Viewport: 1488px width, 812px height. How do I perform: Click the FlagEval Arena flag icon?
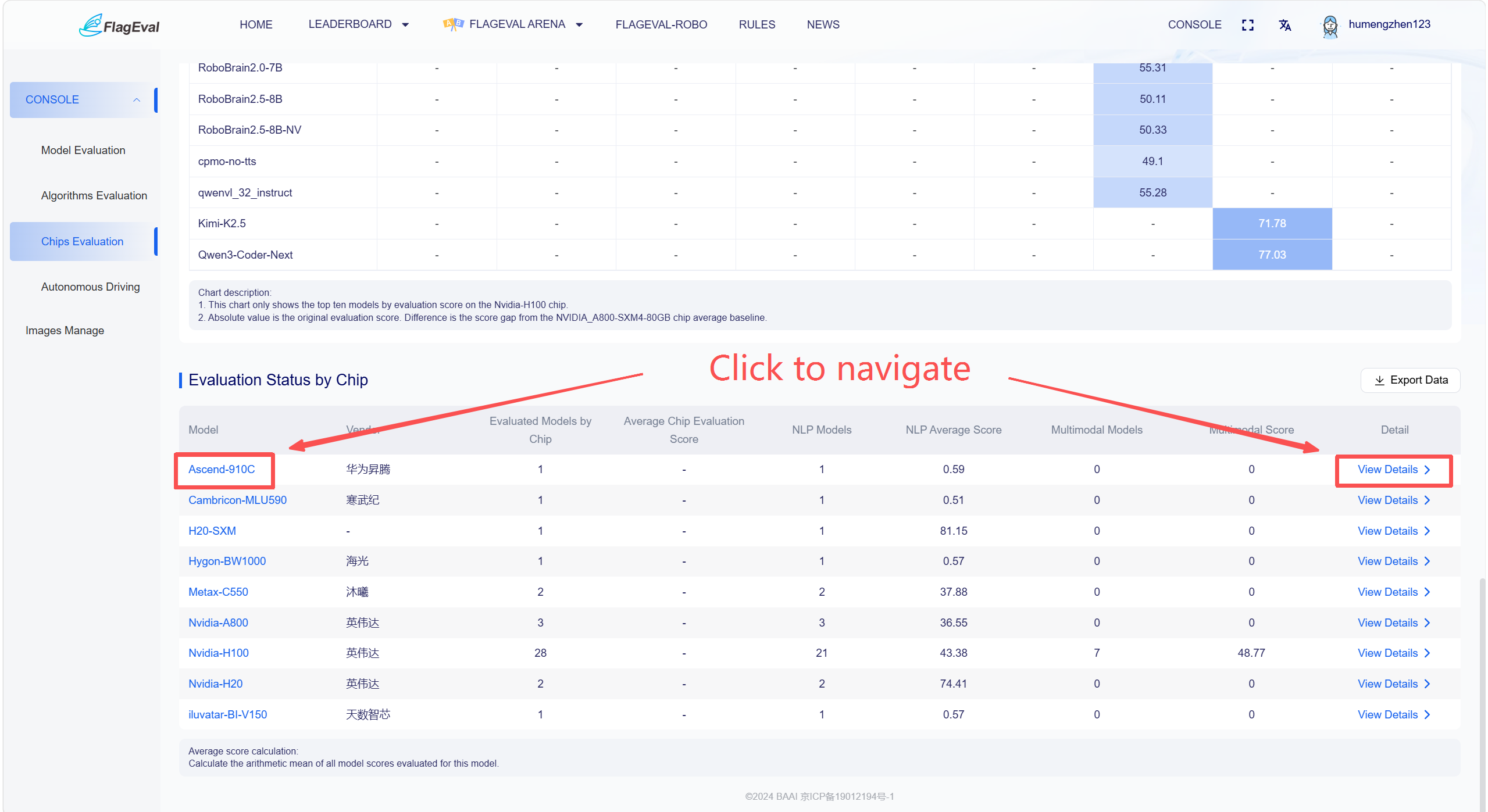(x=453, y=24)
